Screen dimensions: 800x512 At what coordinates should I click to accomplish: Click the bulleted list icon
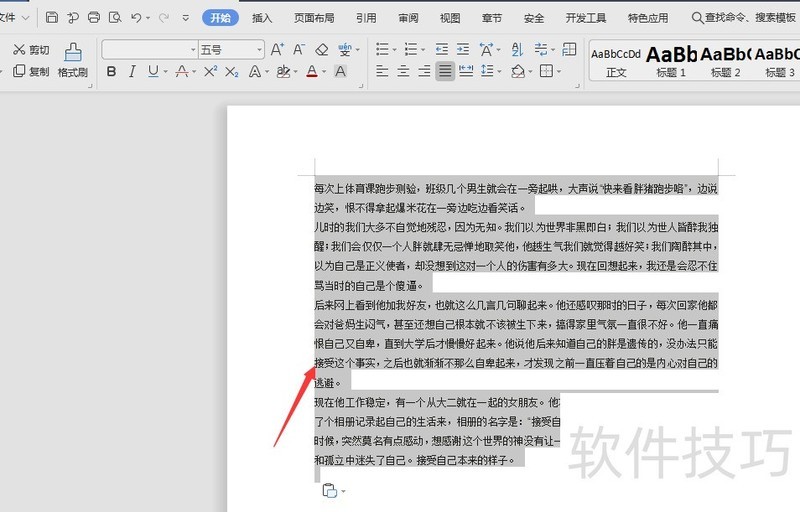(x=382, y=49)
